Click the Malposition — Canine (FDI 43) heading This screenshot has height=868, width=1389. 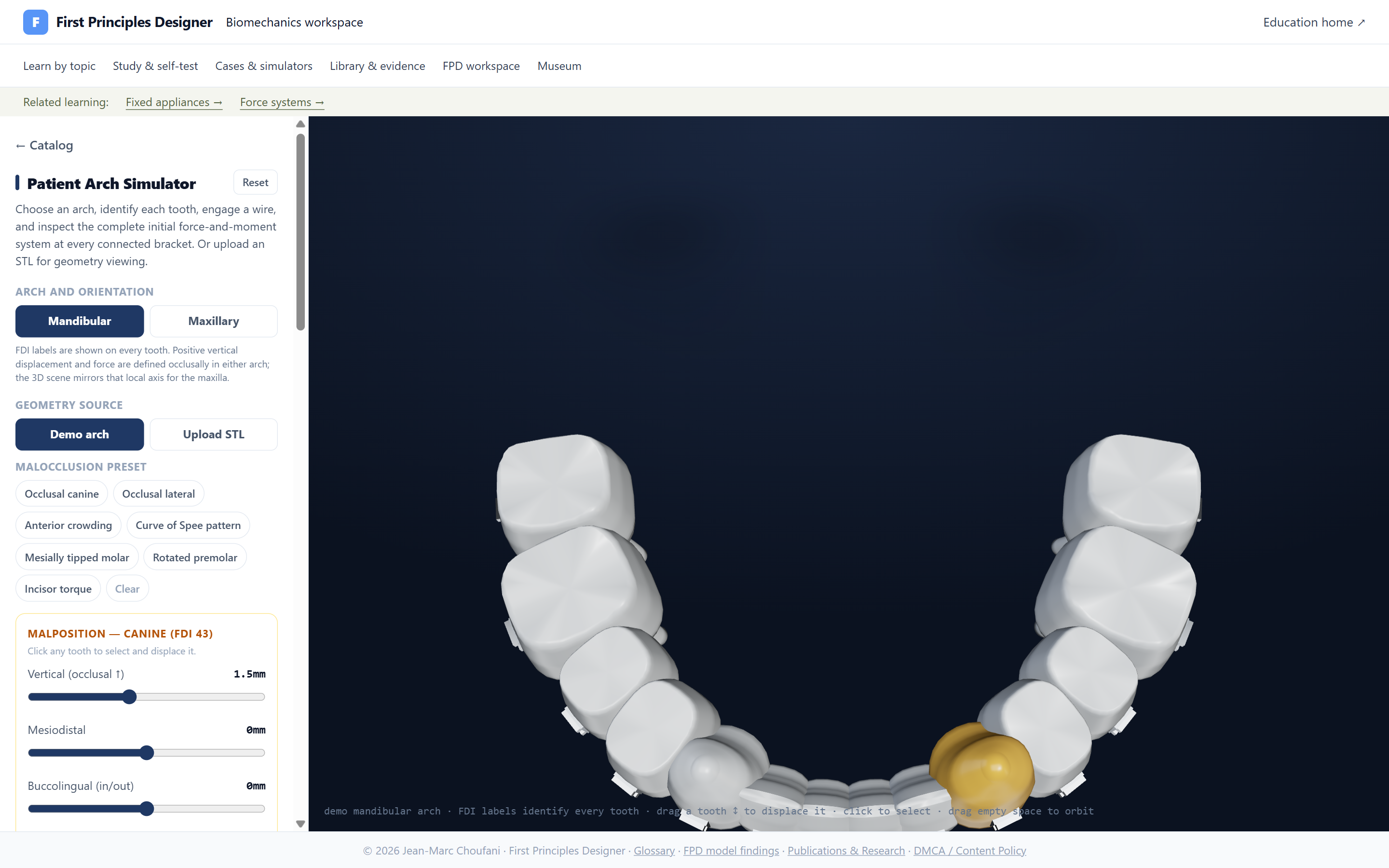[120, 634]
